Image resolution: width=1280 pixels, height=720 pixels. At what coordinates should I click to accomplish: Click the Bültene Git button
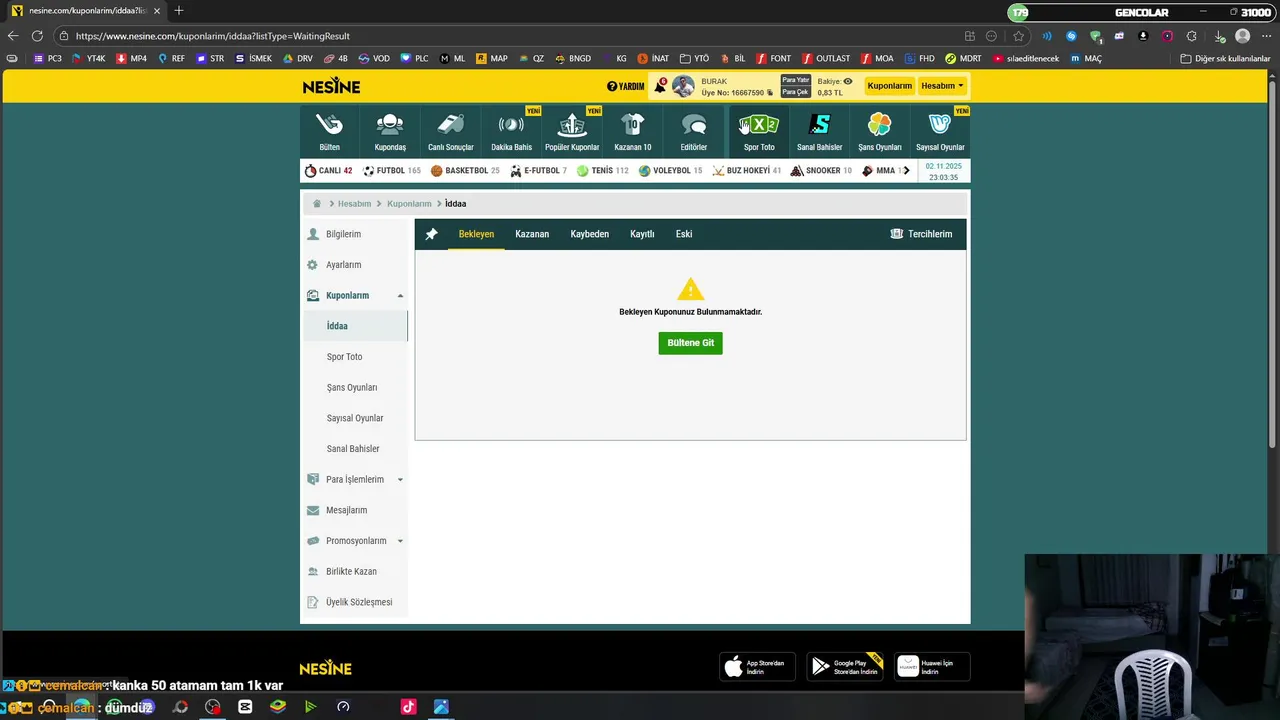click(x=690, y=343)
